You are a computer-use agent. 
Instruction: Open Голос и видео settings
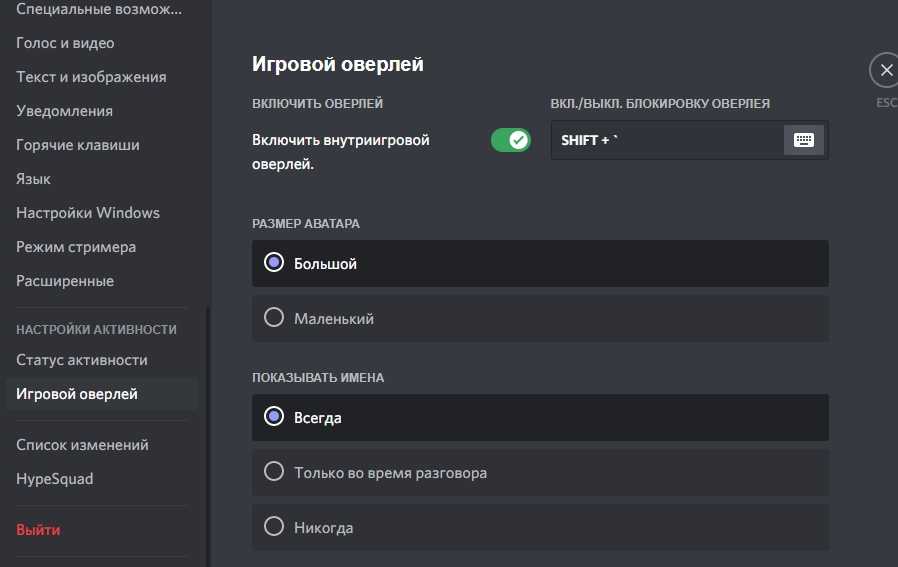(65, 43)
